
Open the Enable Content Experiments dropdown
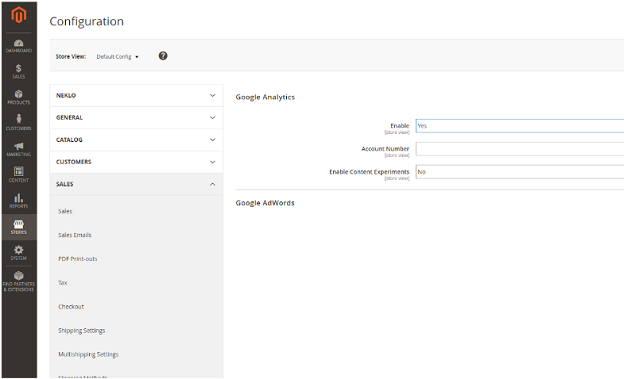(520, 172)
